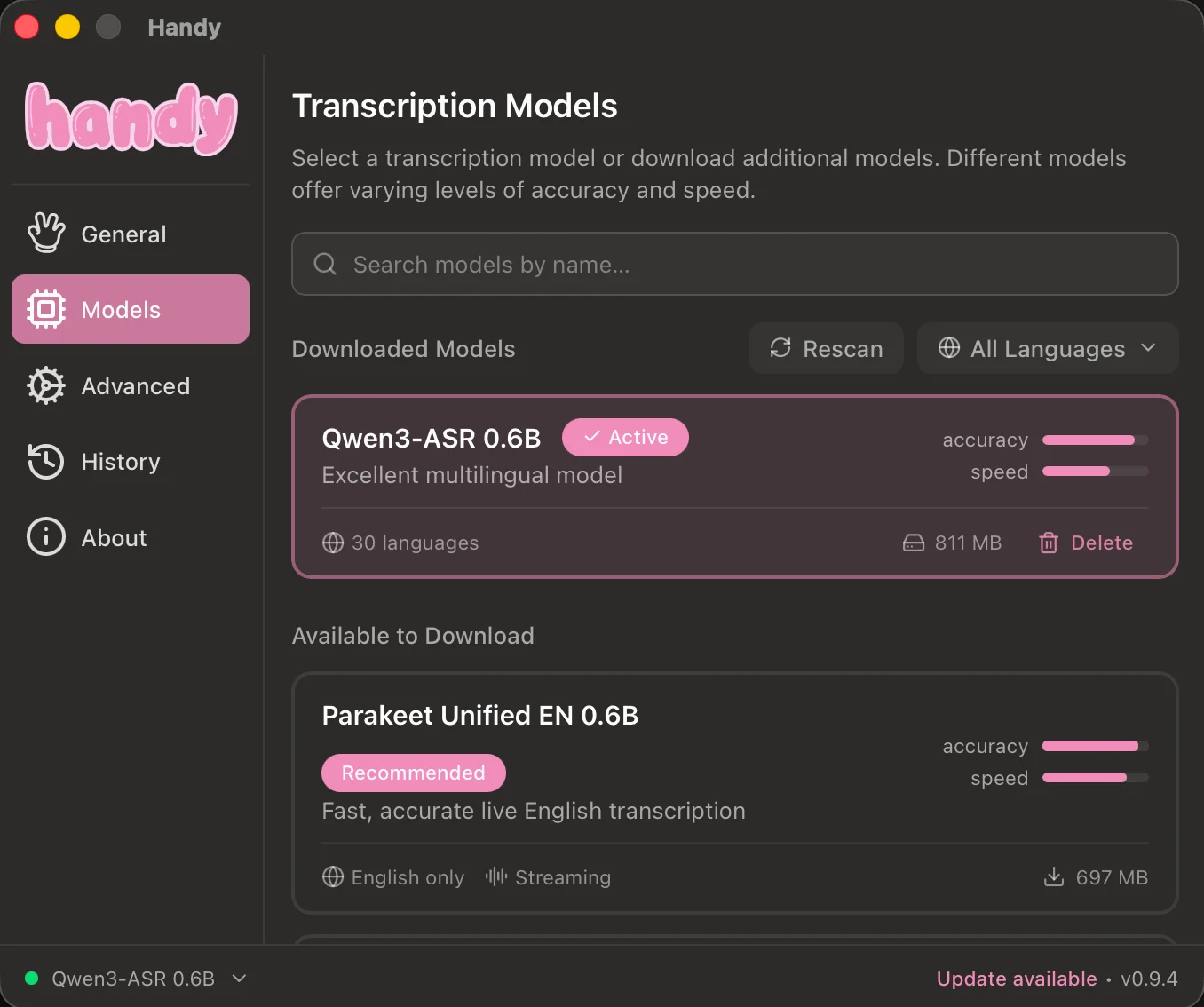Click the Handy logo in the sidebar

pyautogui.click(x=131, y=119)
